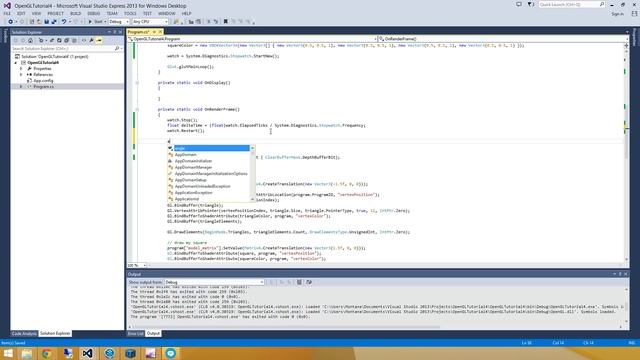Open the VIEW menu
The width and height of the screenshot is (640, 360).
(36, 13)
